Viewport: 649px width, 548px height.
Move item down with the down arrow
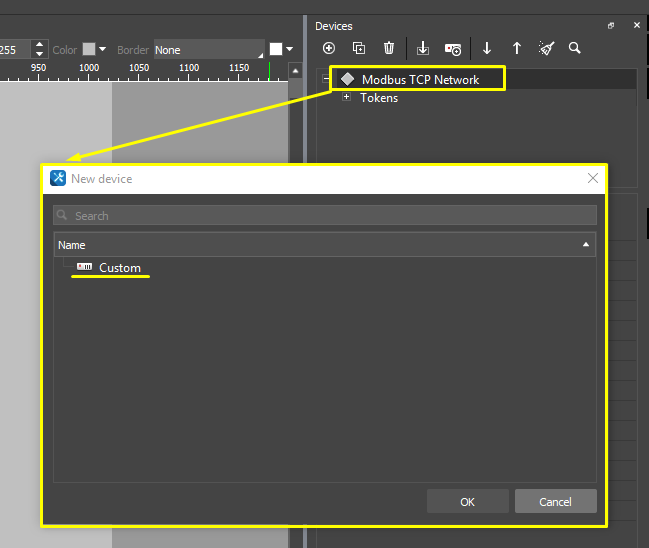point(487,48)
